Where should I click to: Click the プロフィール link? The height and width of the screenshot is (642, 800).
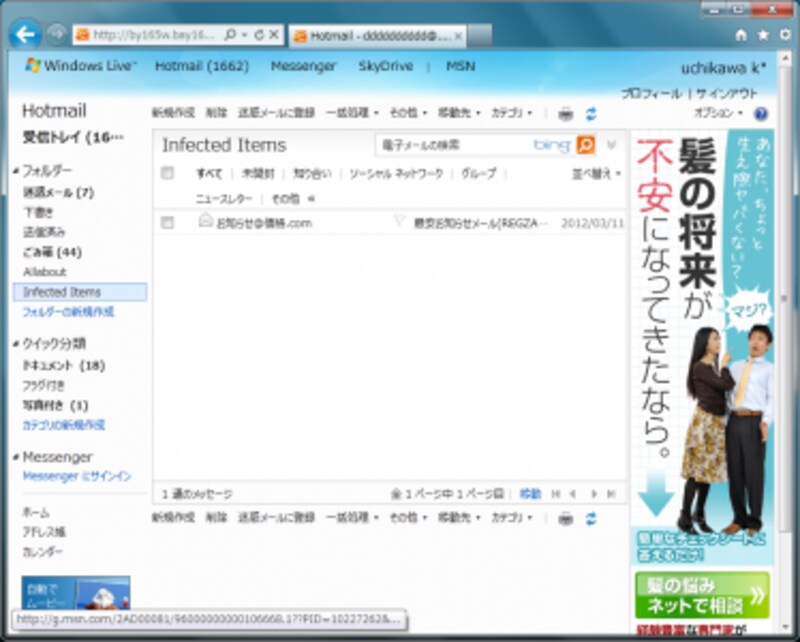[652, 94]
